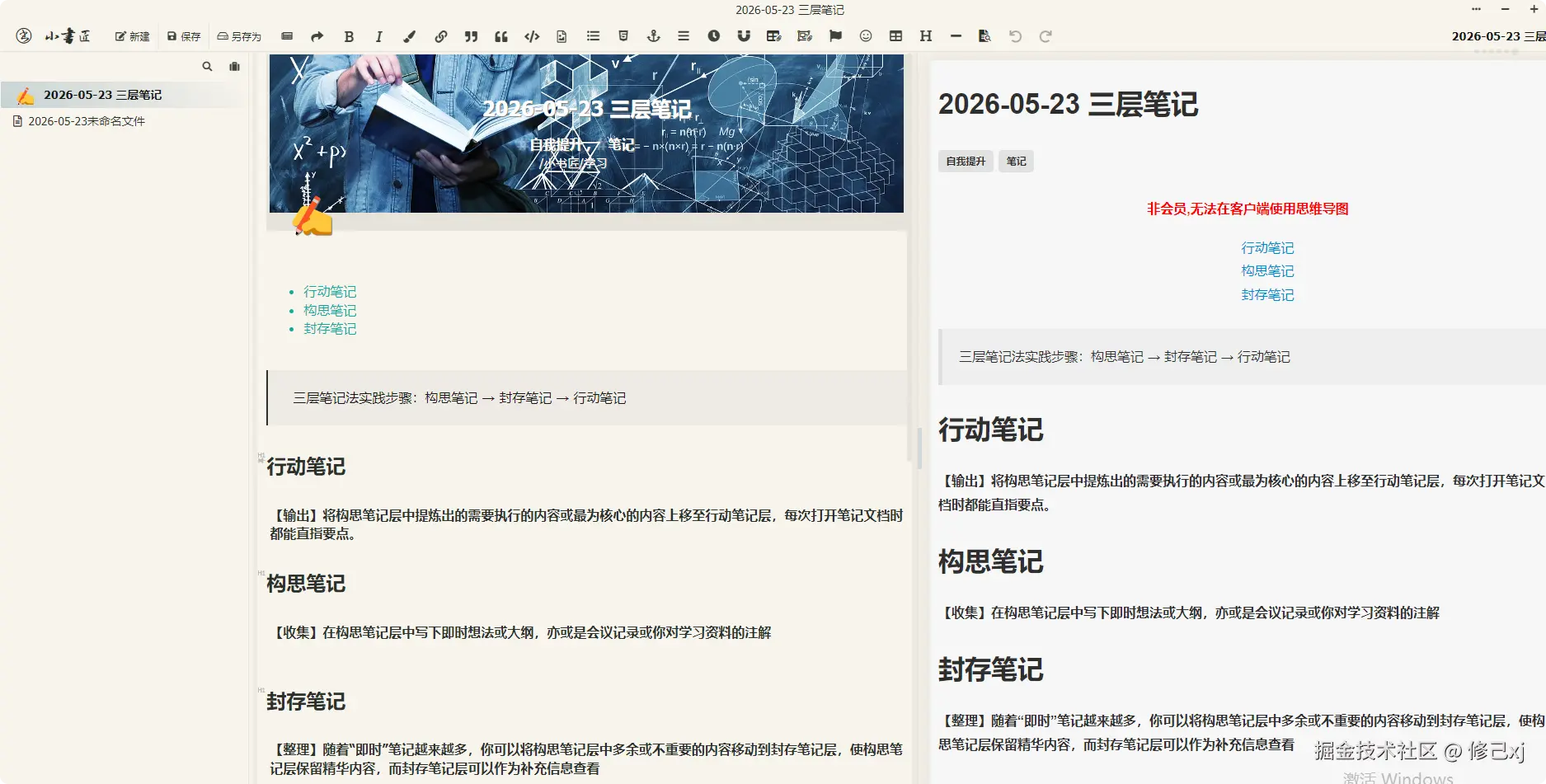Click the document search icon
Screen dimensions: 1546x784
coord(984,36)
